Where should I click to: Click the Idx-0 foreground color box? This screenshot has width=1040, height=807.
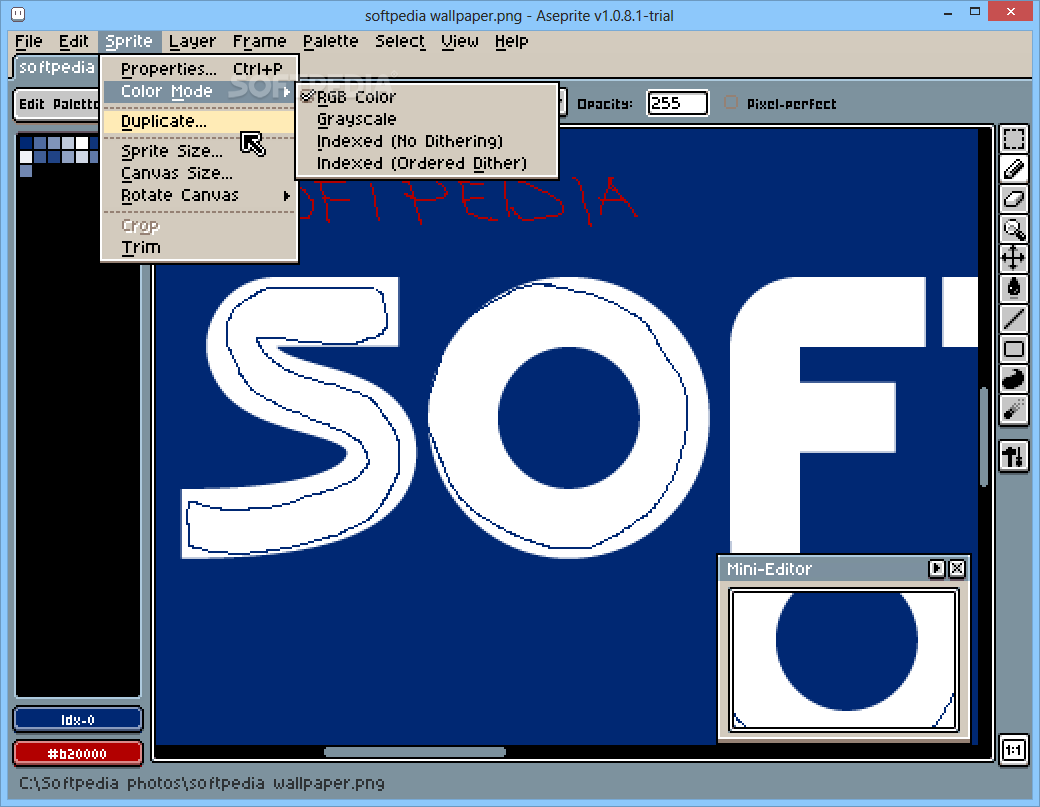tap(78, 720)
